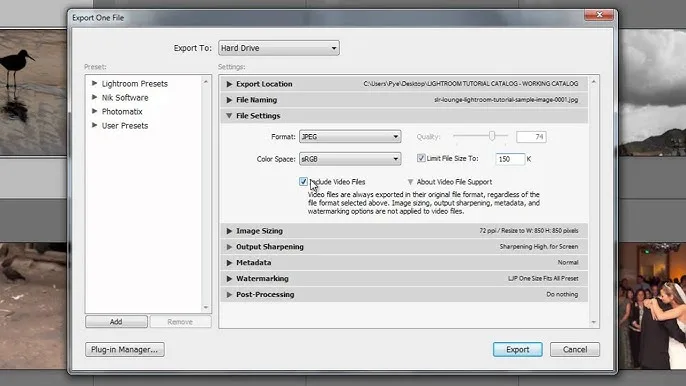Click the file size limit field
The width and height of the screenshot is (686, 386).
click(x=510, y=159)
